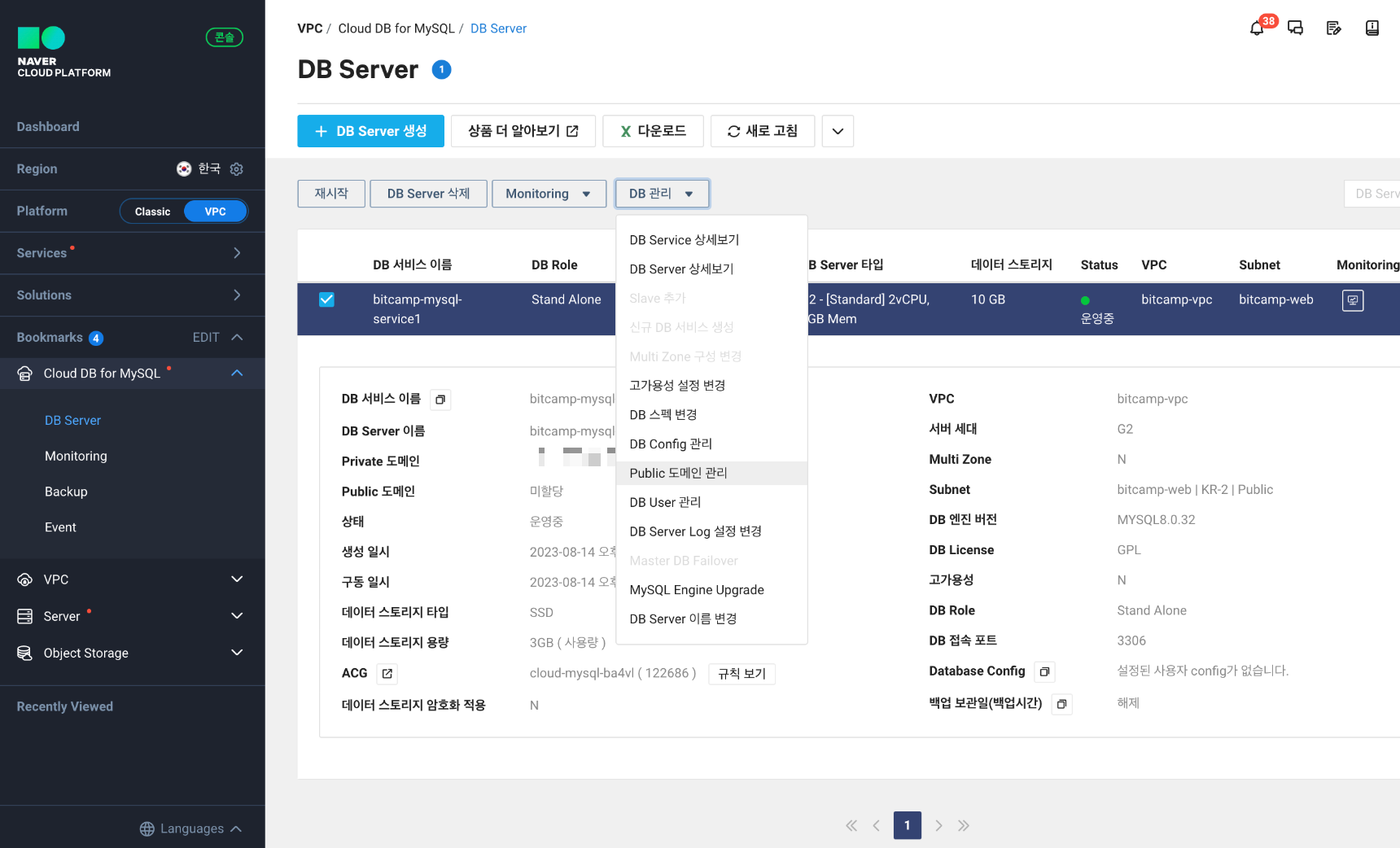
Task: Copy the backup retention value
Action: coord(1061,704)
